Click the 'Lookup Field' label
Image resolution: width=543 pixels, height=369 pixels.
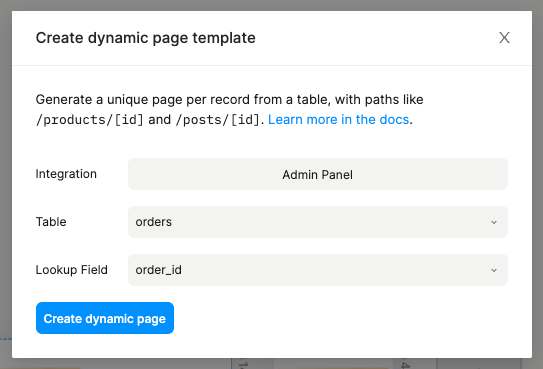[x=72, y=270]
